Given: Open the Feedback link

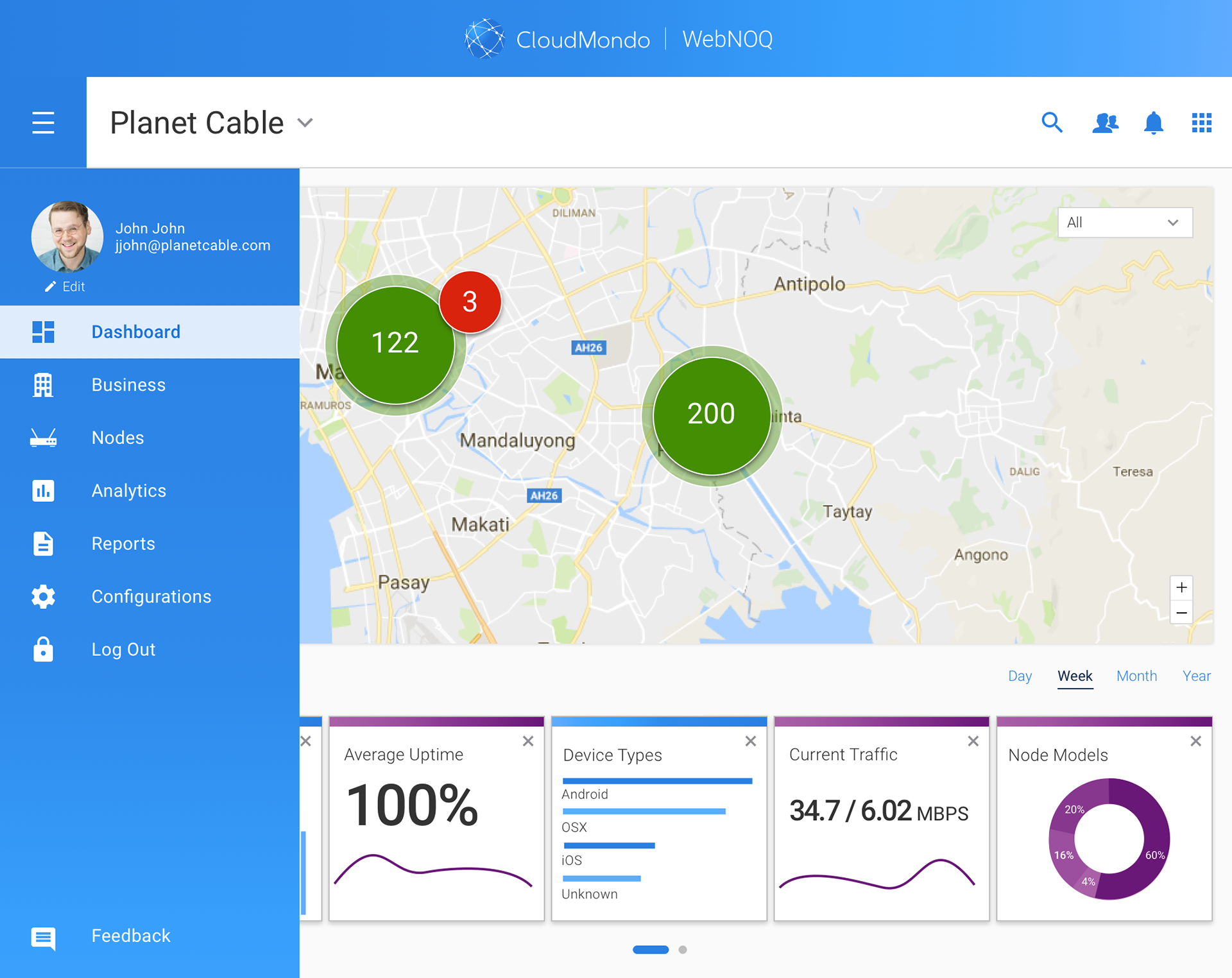Looking at the screenshot, I should (131, 936).
